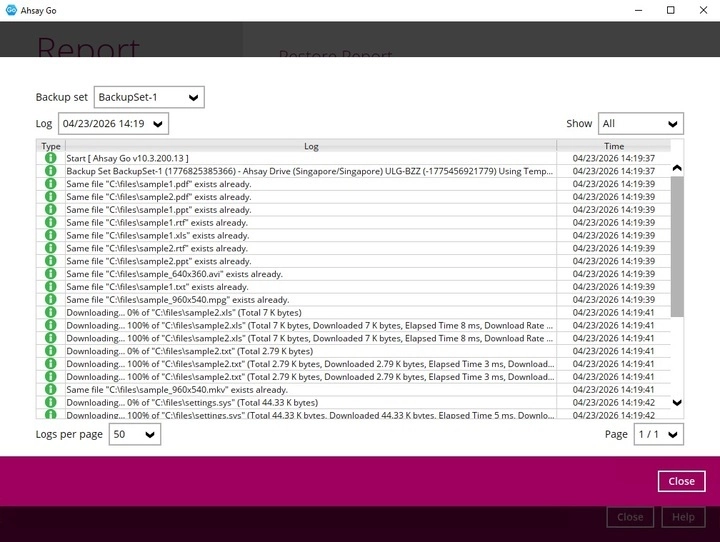Click info icon beside sample1.pdf exists row
Viewport: 720px width, 542px height.
coord(51,184)
